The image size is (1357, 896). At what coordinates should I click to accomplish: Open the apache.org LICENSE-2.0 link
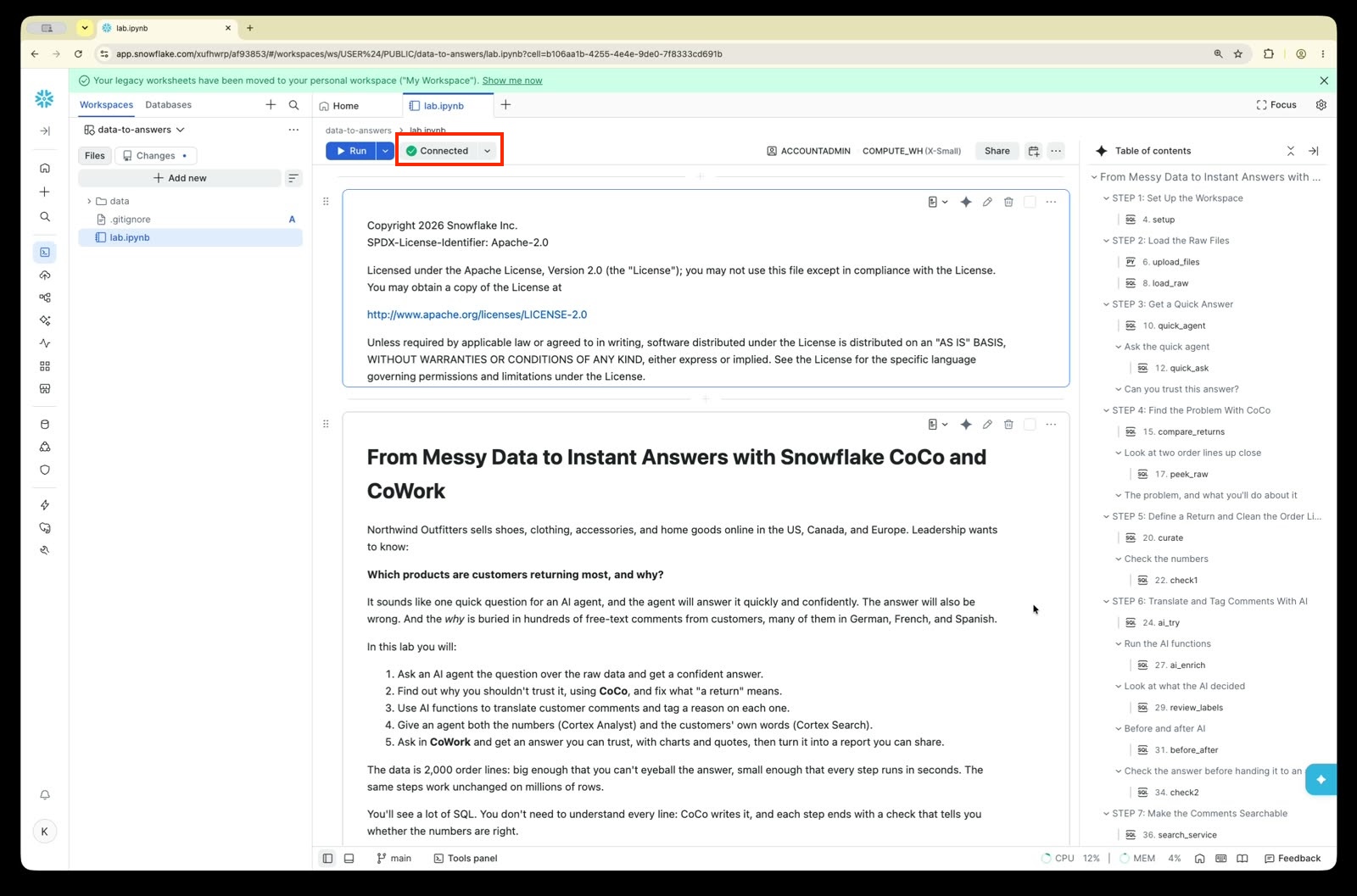pyautogui.click(x=477, y=314)
